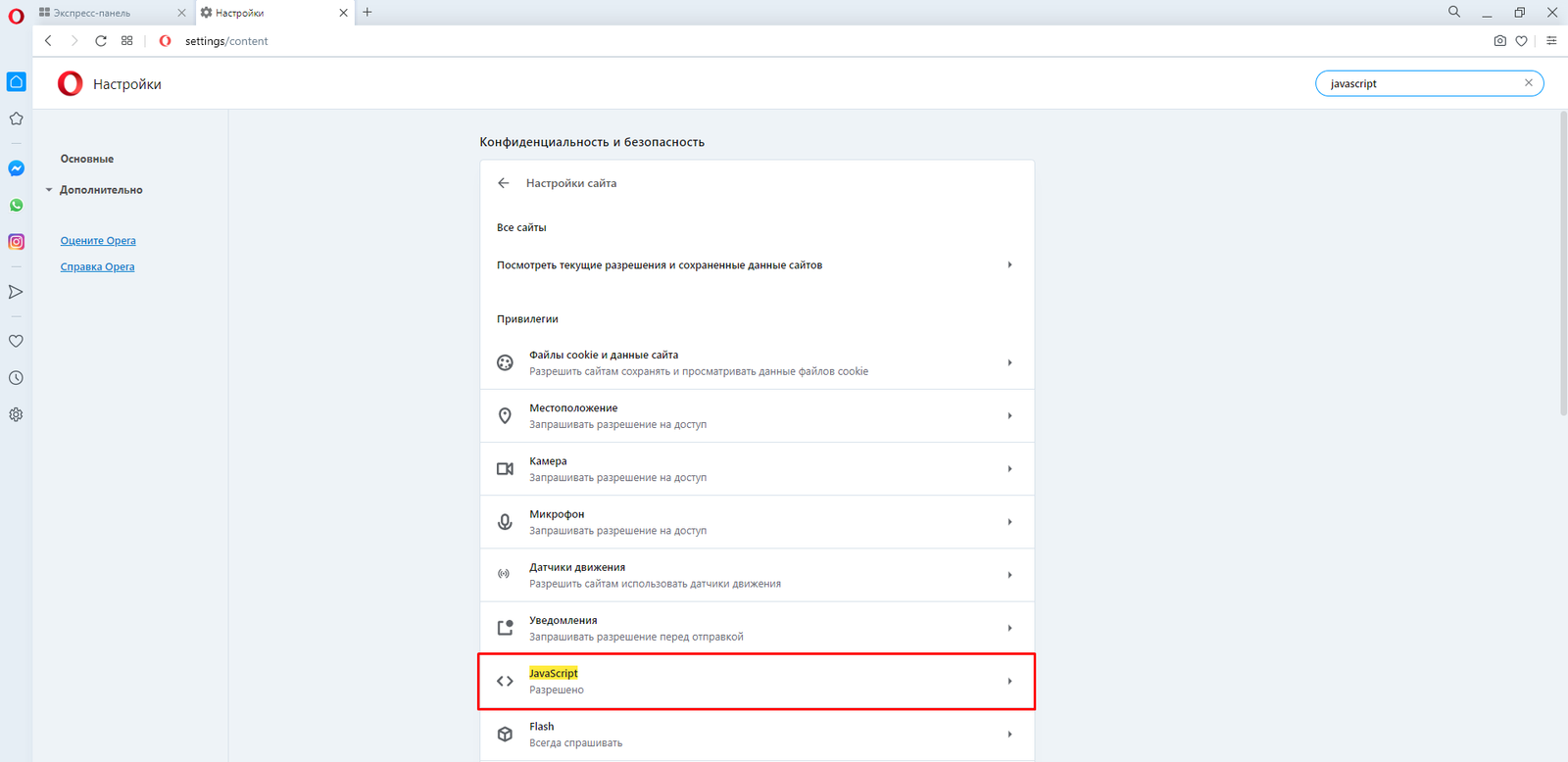The width and height of the screenshot is (1568, 762).
Task: Go back using arrow beside Настройки сайта
Action: pos(504,183)
